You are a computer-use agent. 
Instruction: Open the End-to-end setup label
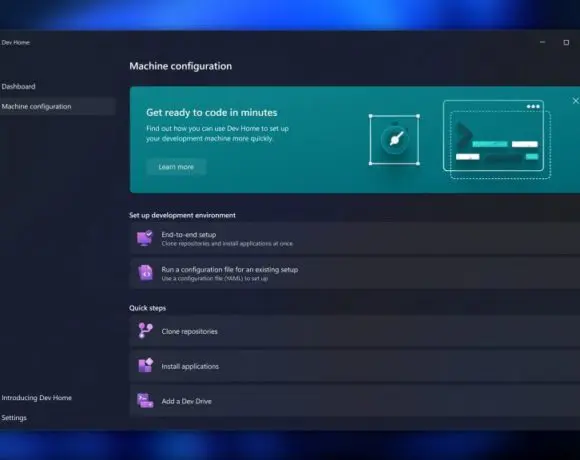point(189,234)
